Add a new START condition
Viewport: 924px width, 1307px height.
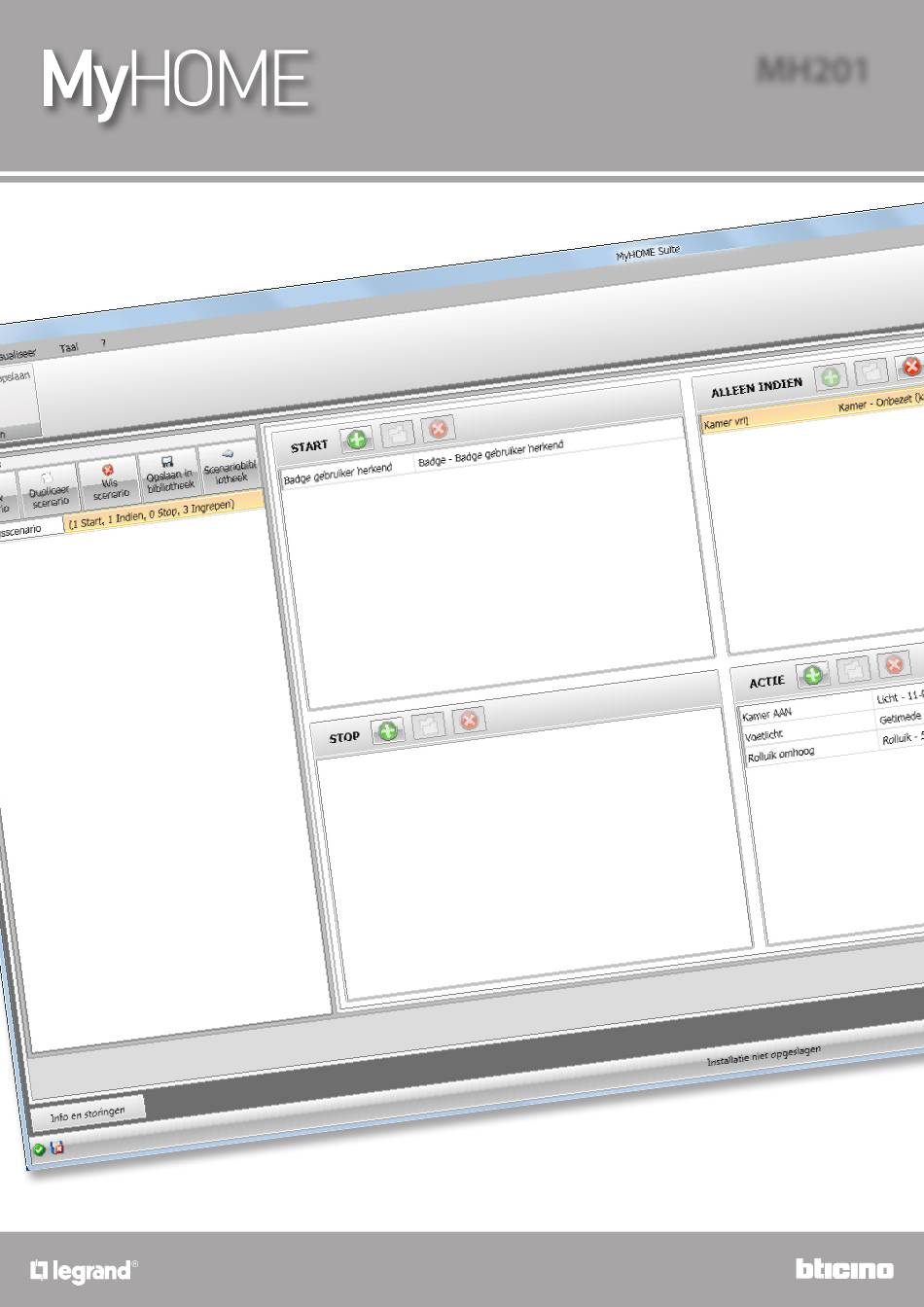tap(357, 441)
